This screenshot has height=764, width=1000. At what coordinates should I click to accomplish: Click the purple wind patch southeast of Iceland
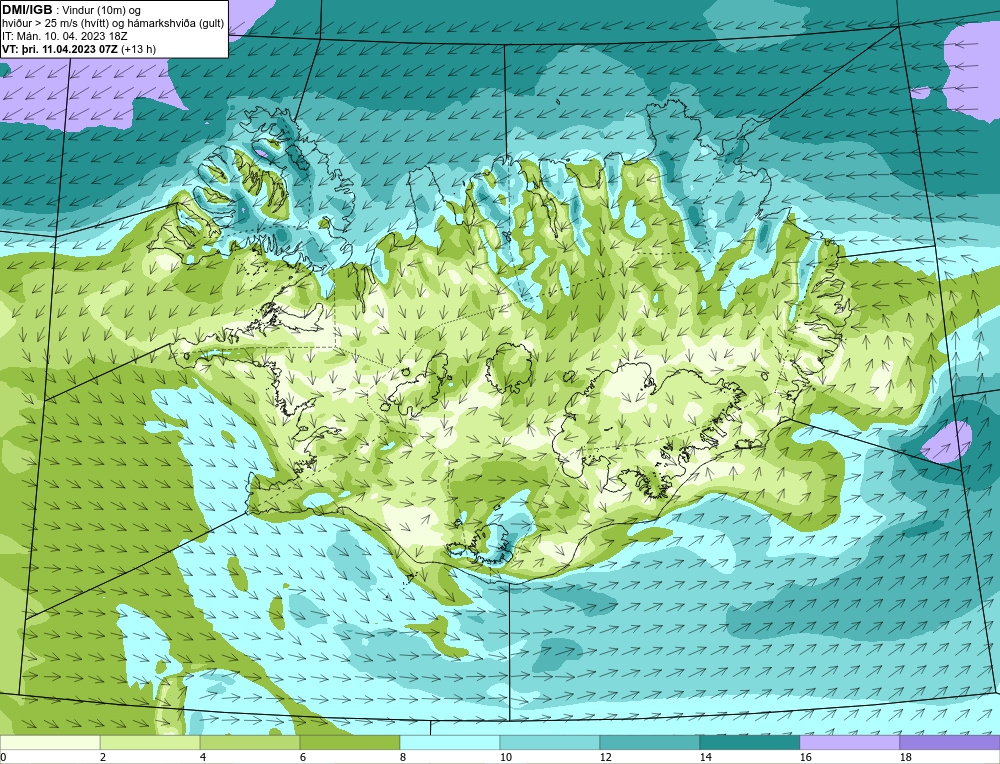(x=947, y=443)
